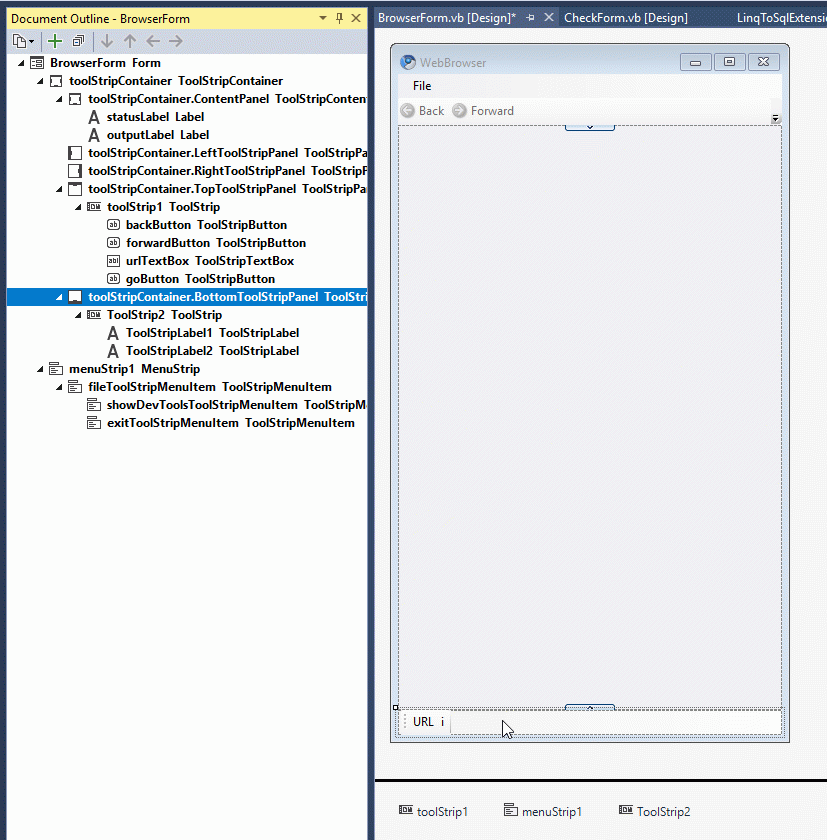Click the Move Down arrow in Document Outline toolbar
The height and width of the screenshot is (840, 827).
(x=106, y=41)
